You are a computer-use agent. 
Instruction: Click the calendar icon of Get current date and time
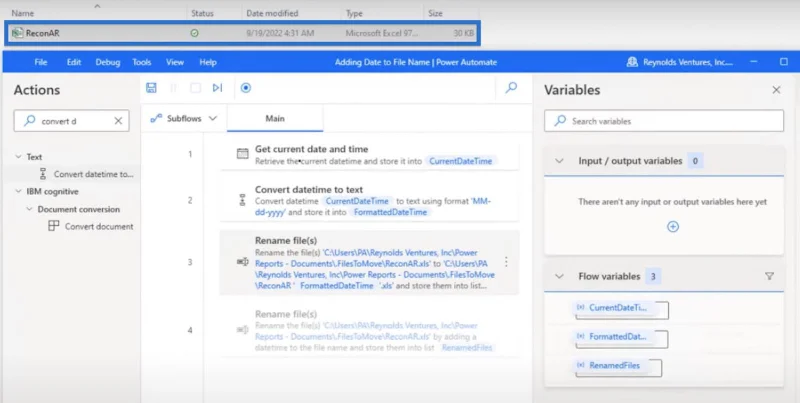pyautogui.click(x=242, y=154)
